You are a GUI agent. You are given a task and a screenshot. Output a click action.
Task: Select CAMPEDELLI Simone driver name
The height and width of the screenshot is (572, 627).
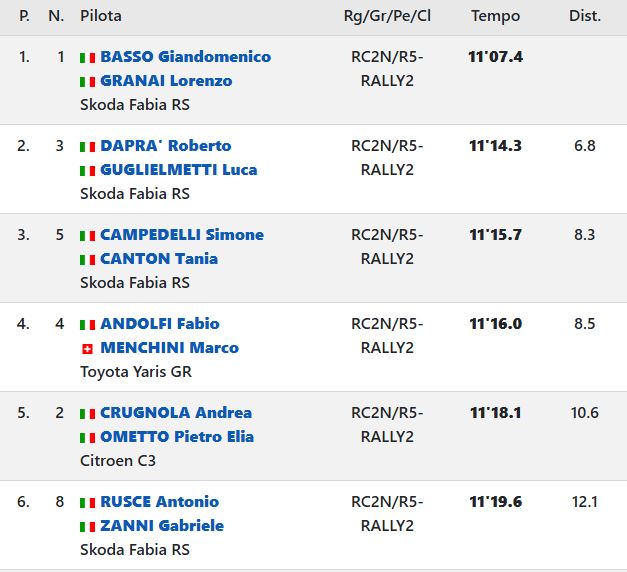182,235
